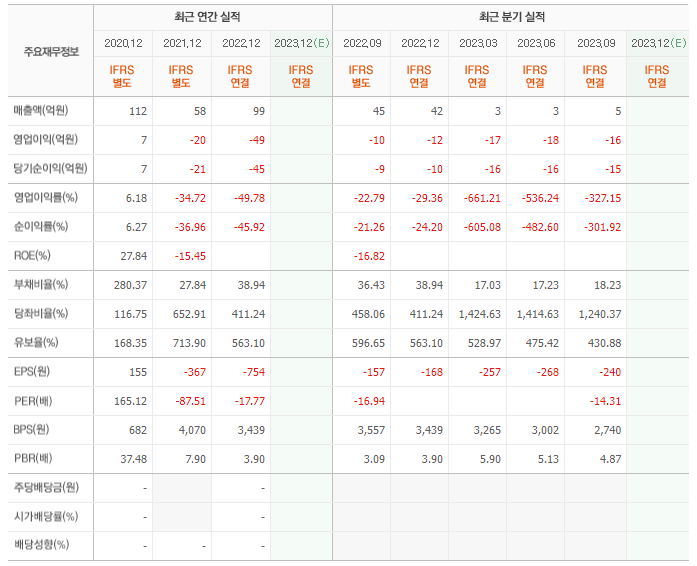Click the 배당성향(%) row label
Viewport: 697px width, 566px height.
41,545
